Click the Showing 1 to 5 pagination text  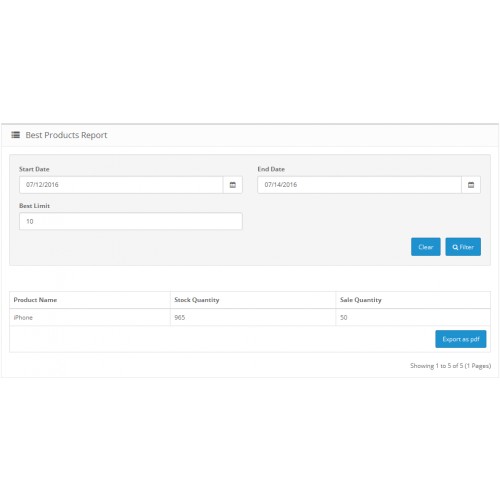point(450,366)
